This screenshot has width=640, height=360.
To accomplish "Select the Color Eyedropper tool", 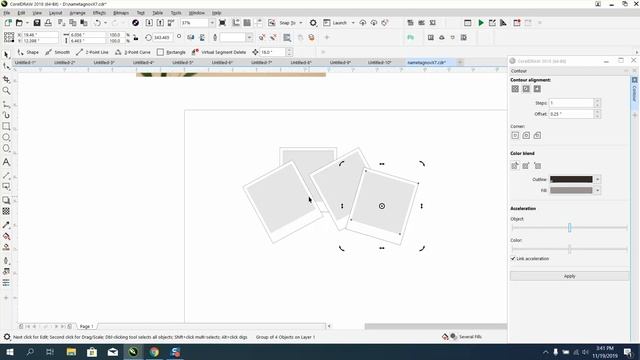I will (6, 225).
